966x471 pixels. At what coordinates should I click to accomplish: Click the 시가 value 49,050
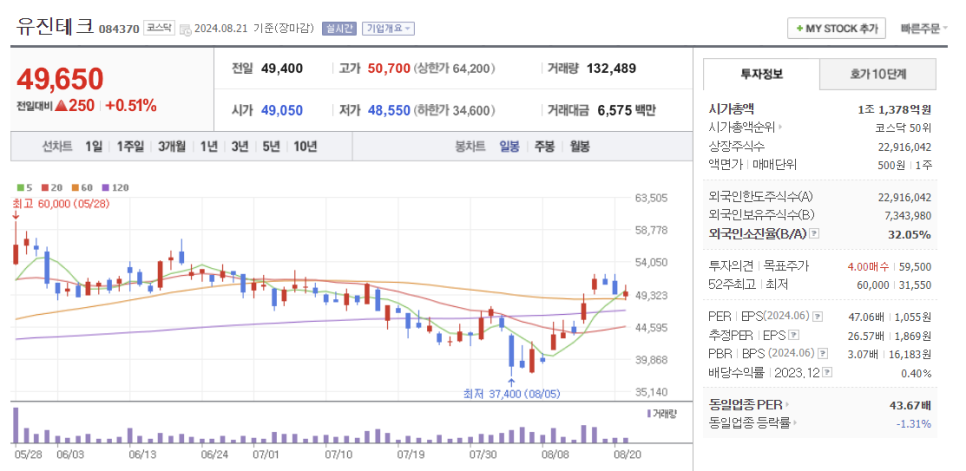click(282, 111)
